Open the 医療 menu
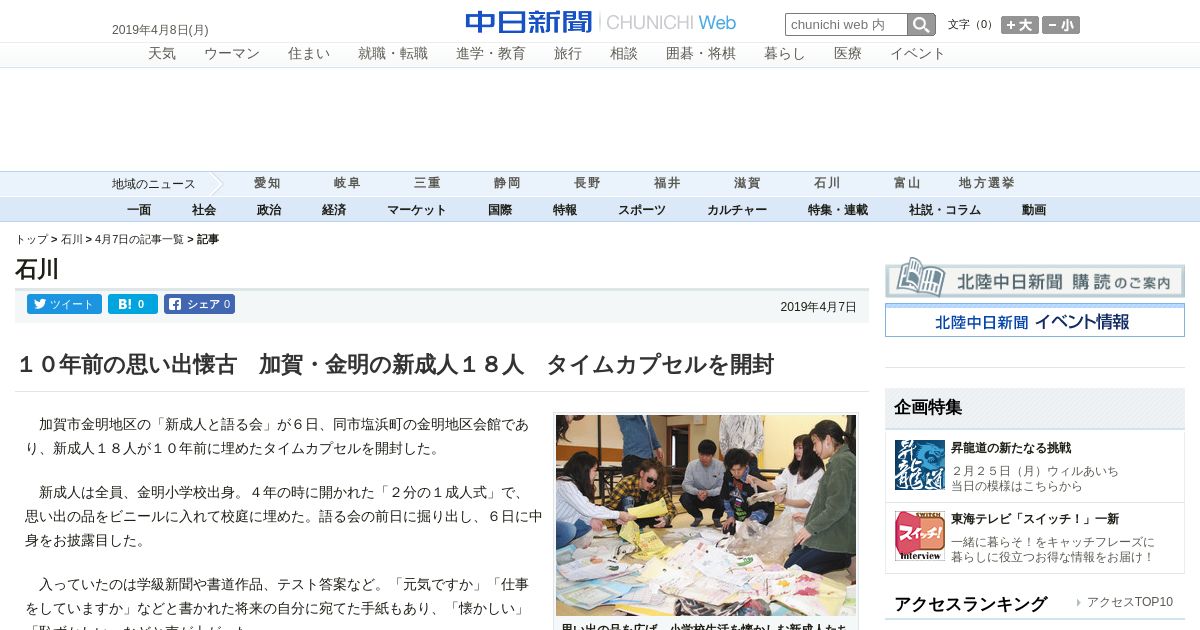 [x=848, y=54]
